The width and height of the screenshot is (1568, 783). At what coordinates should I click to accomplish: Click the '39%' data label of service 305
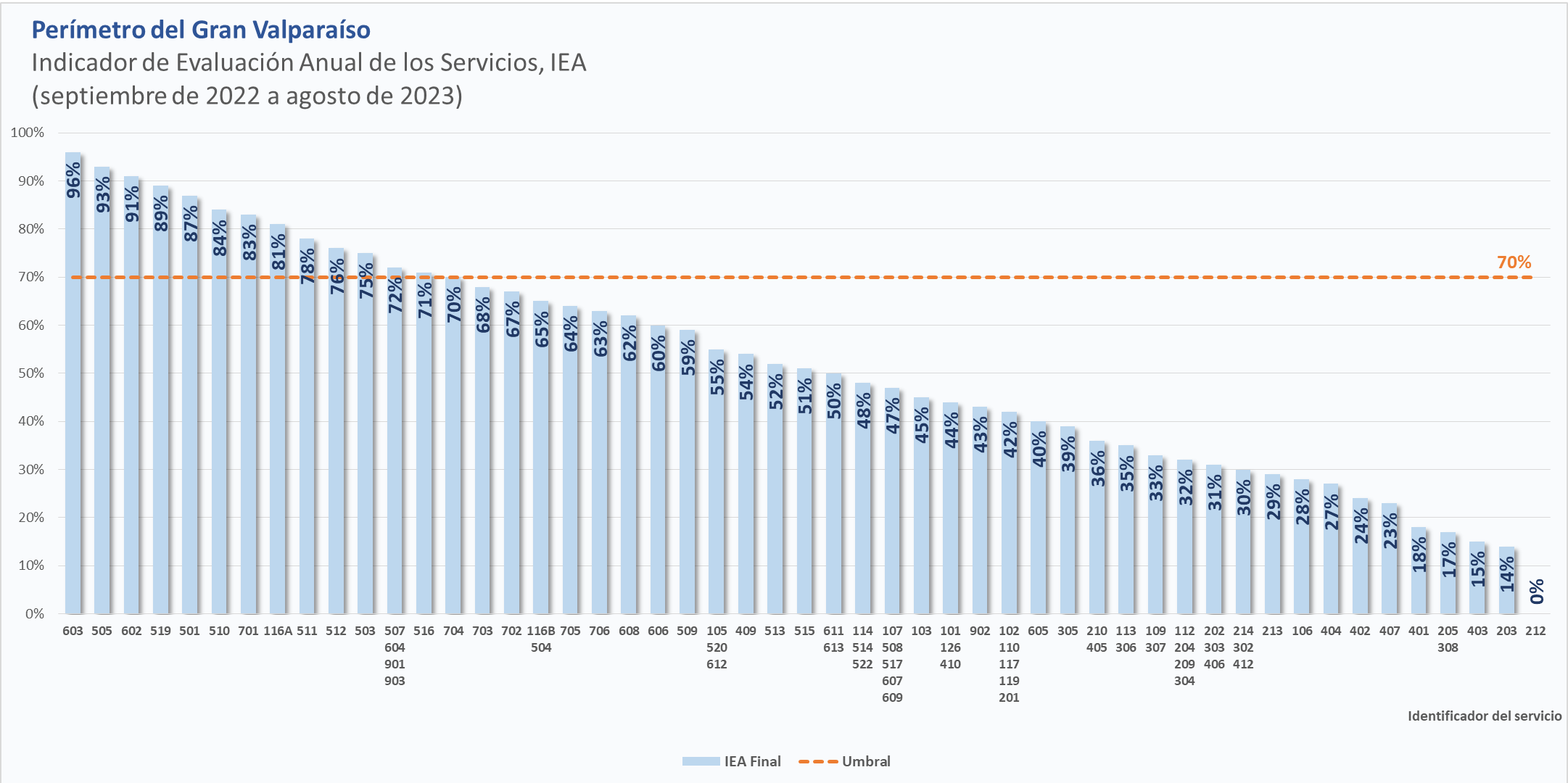pyautogui.click(x=1068, y=454)
